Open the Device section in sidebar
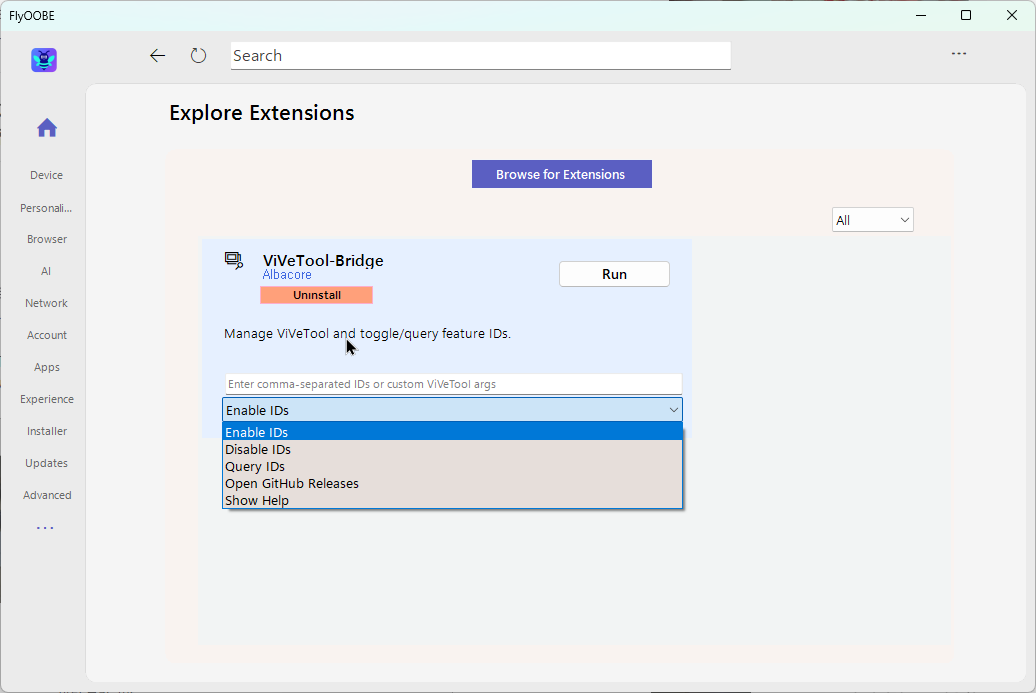Screen dimensions: 1036x693 (x=46, y=175)
